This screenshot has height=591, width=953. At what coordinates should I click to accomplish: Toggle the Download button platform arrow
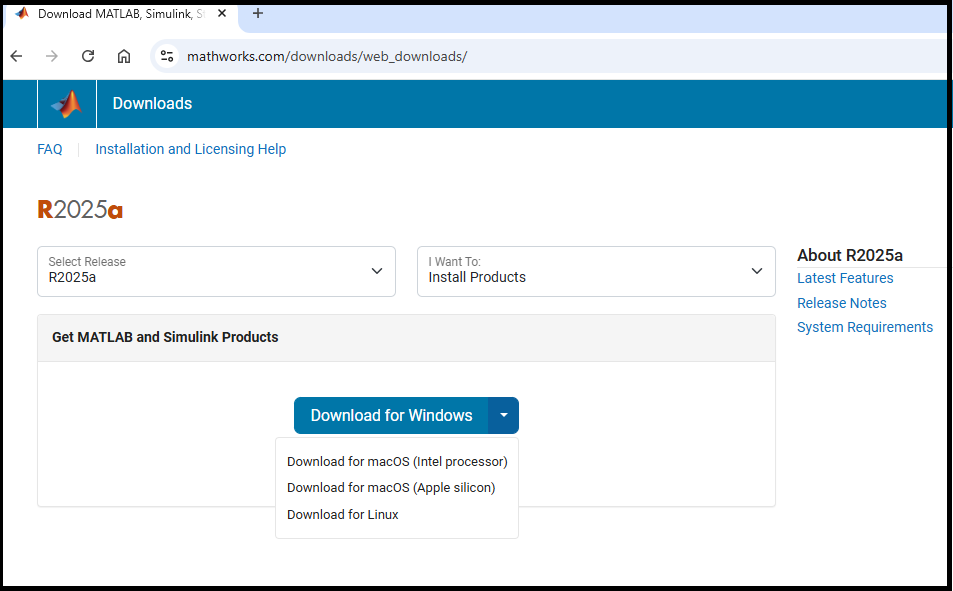[503, 415]
